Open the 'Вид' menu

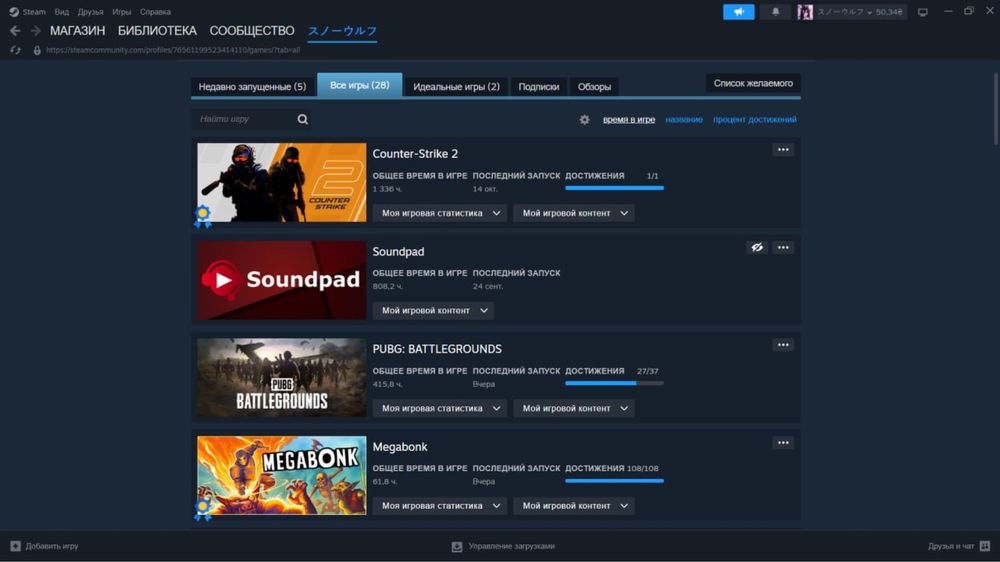62,11
